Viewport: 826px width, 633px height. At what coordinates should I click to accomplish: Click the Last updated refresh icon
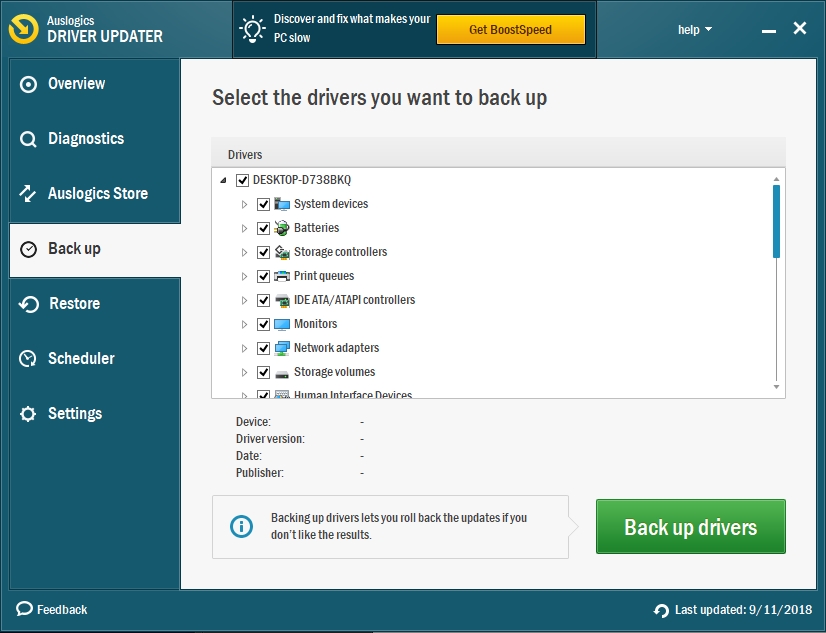coord(661,610)
